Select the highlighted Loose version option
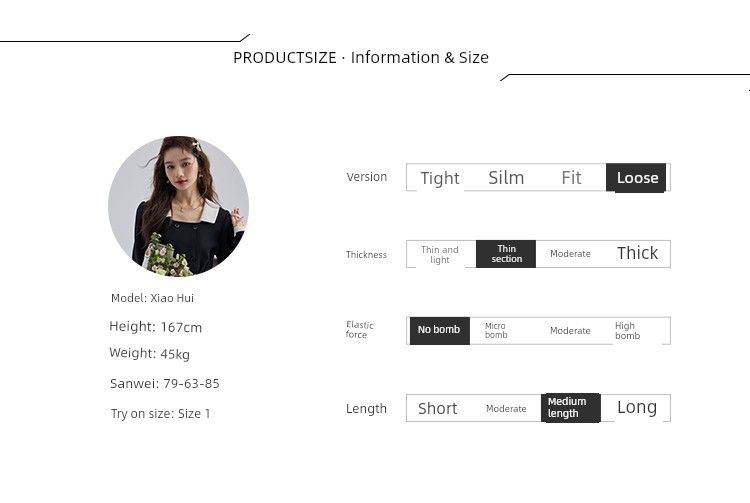 [637, 178]
